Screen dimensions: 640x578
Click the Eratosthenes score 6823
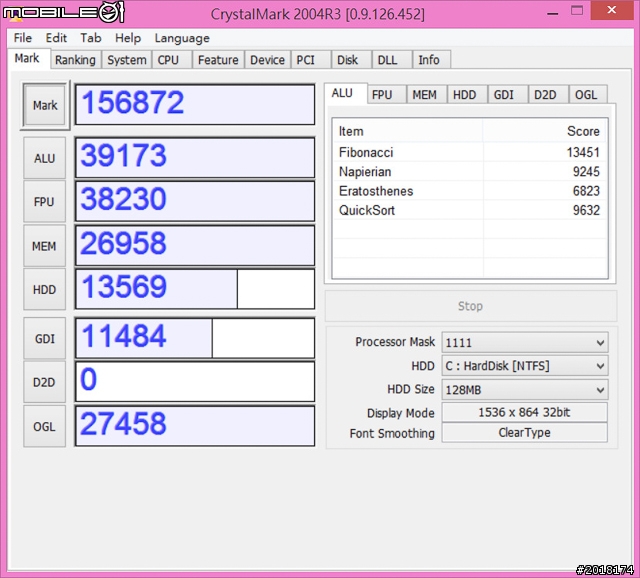click(586, 191)
